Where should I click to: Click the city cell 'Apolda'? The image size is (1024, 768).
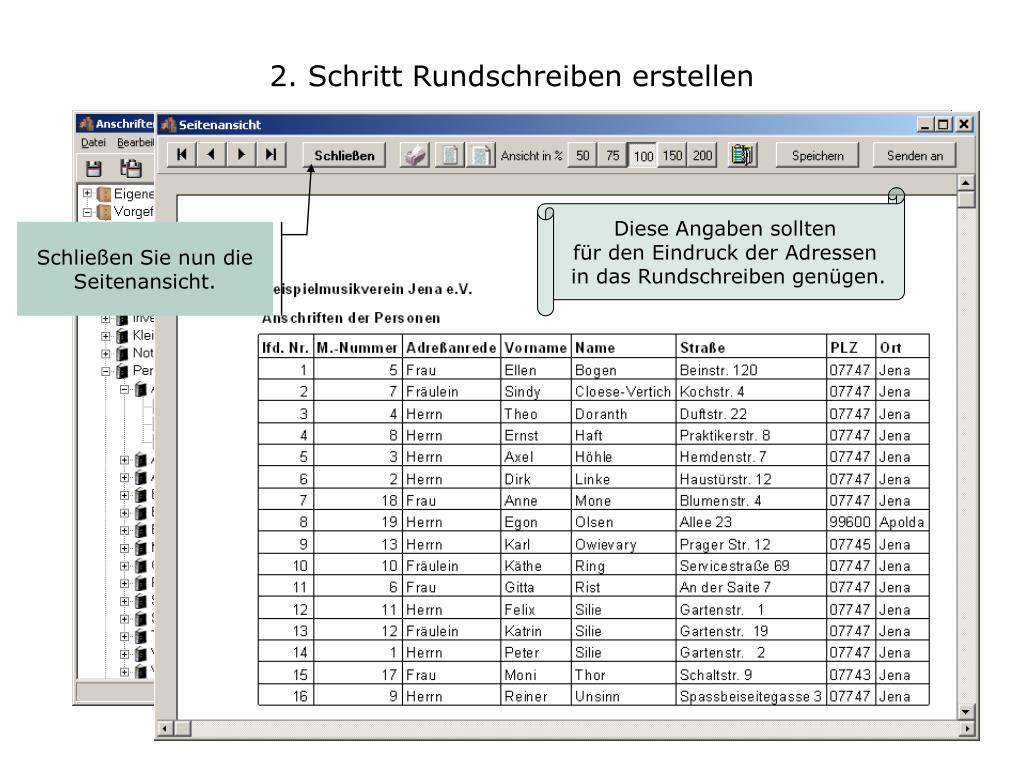pyautogui.click(x=901, y=522)
